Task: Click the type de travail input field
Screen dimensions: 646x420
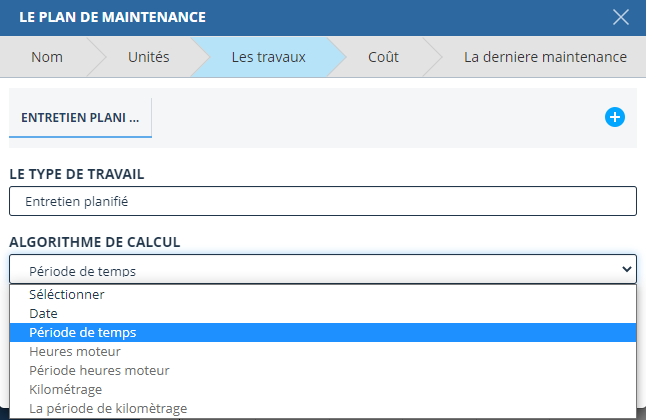Action: (322, 201)
